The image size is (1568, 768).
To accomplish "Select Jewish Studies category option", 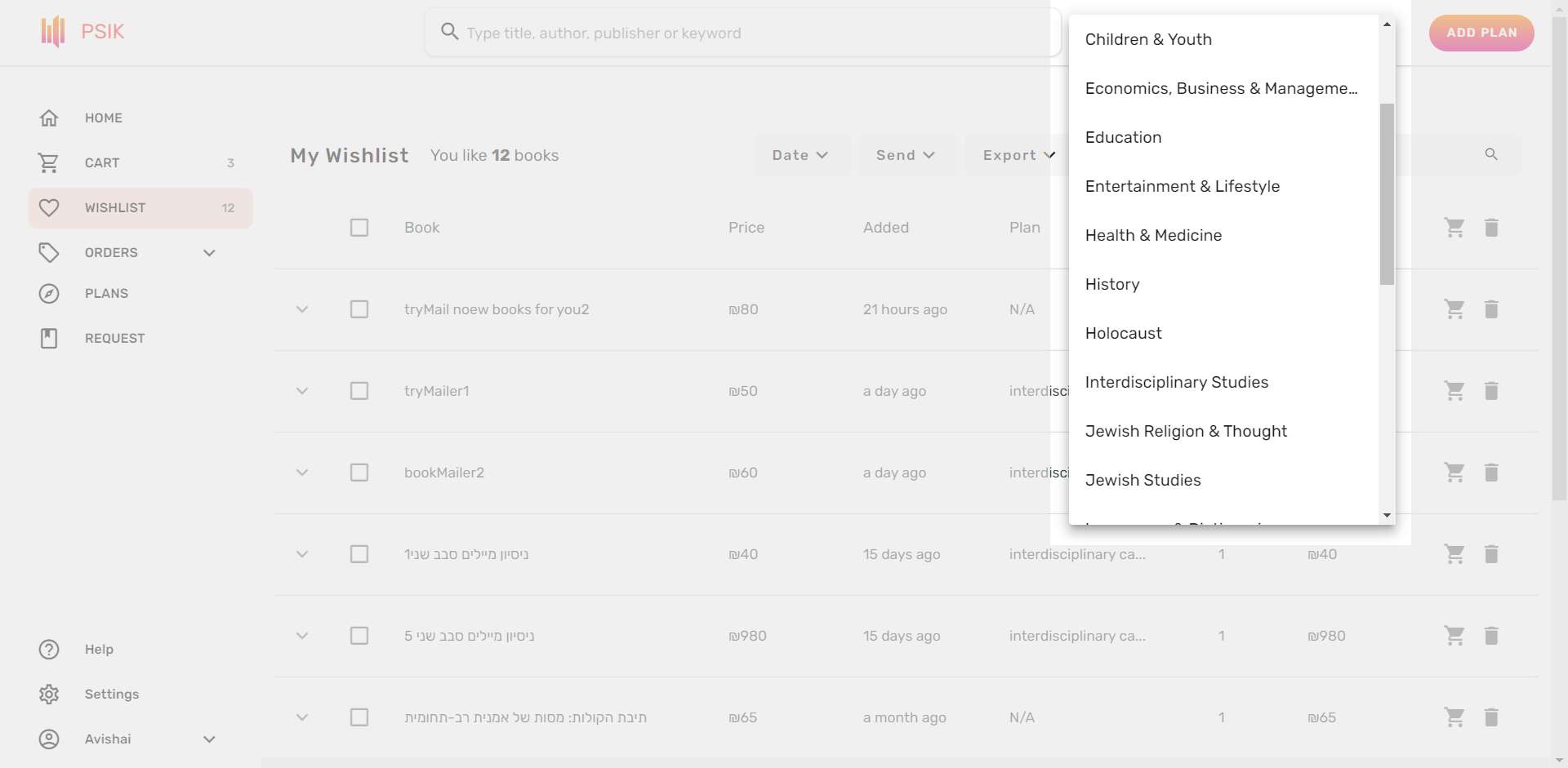I will click(x=1143, y=481).
